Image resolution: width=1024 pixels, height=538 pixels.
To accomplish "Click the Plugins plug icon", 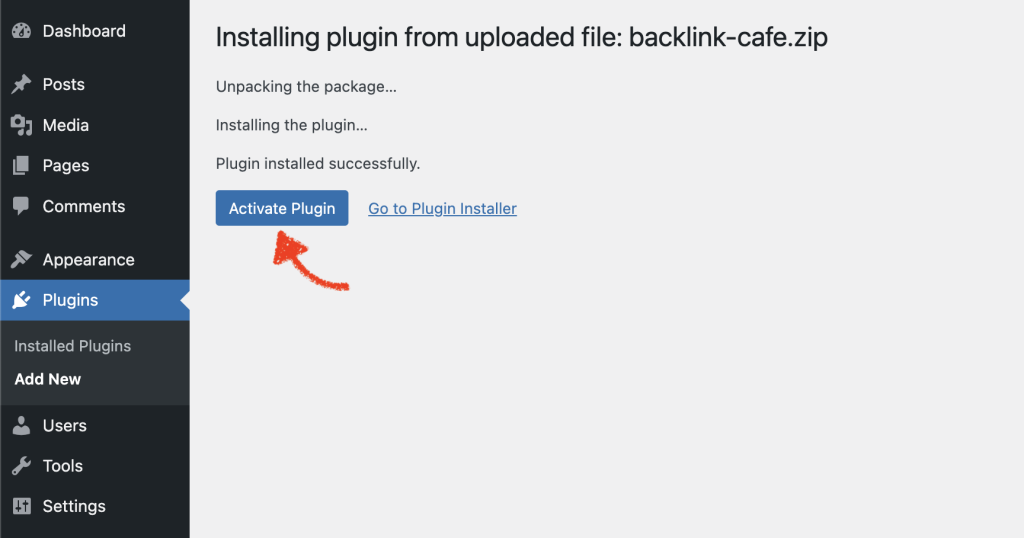I will tap(21, 300).
